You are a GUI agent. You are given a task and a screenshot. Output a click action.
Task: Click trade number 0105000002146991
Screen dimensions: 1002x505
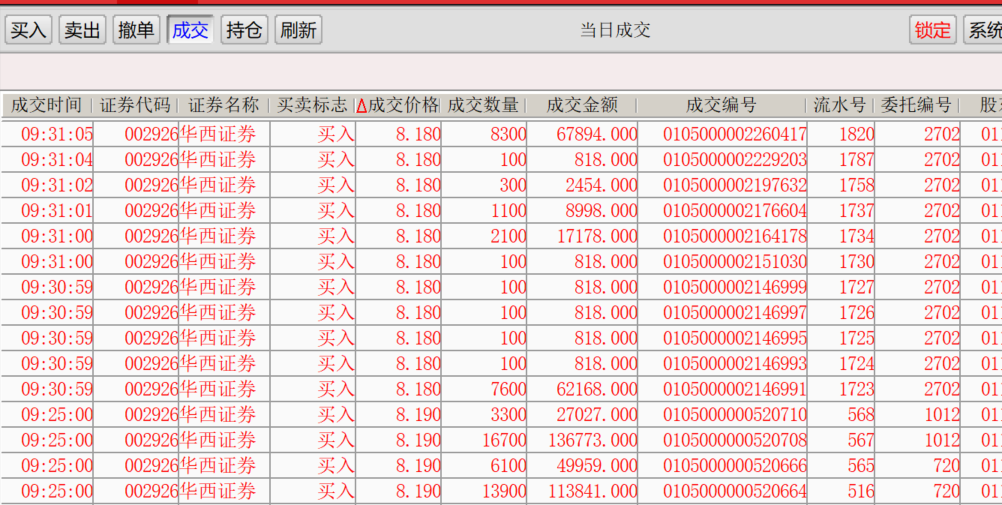[x=735, y=389]
